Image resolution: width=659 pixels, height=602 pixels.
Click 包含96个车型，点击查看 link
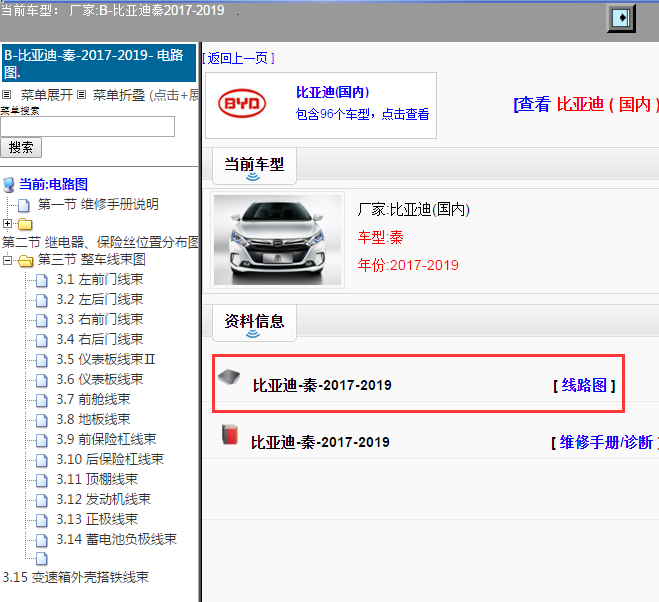click(362, 114)
